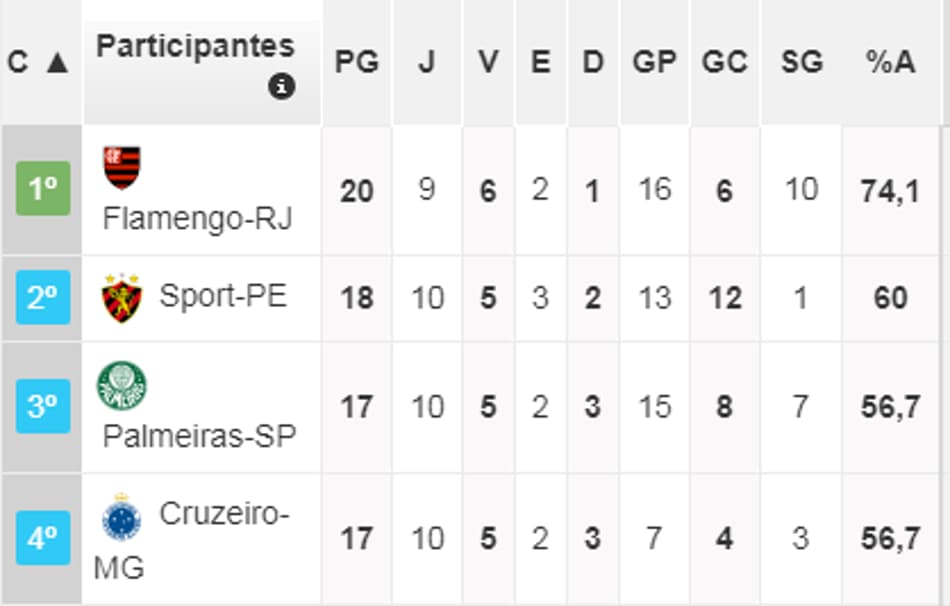Sort the table by PG column
This screenshot has height=606, width=950.
coord(358,60)
